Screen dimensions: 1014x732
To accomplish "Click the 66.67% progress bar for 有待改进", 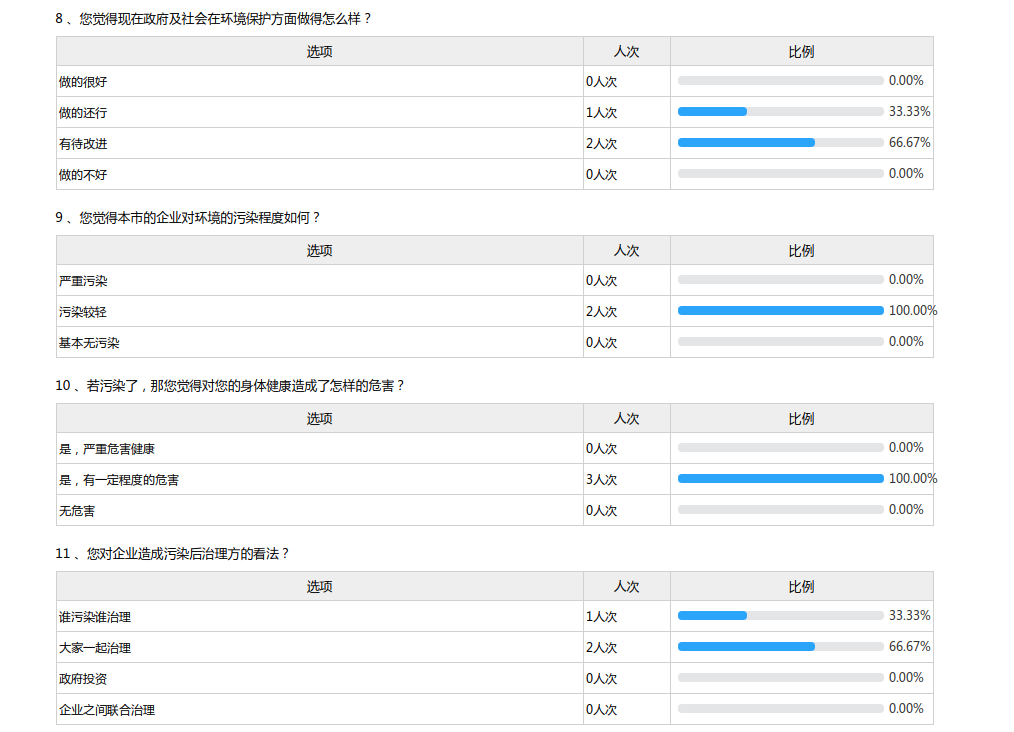I will [780, 143].
